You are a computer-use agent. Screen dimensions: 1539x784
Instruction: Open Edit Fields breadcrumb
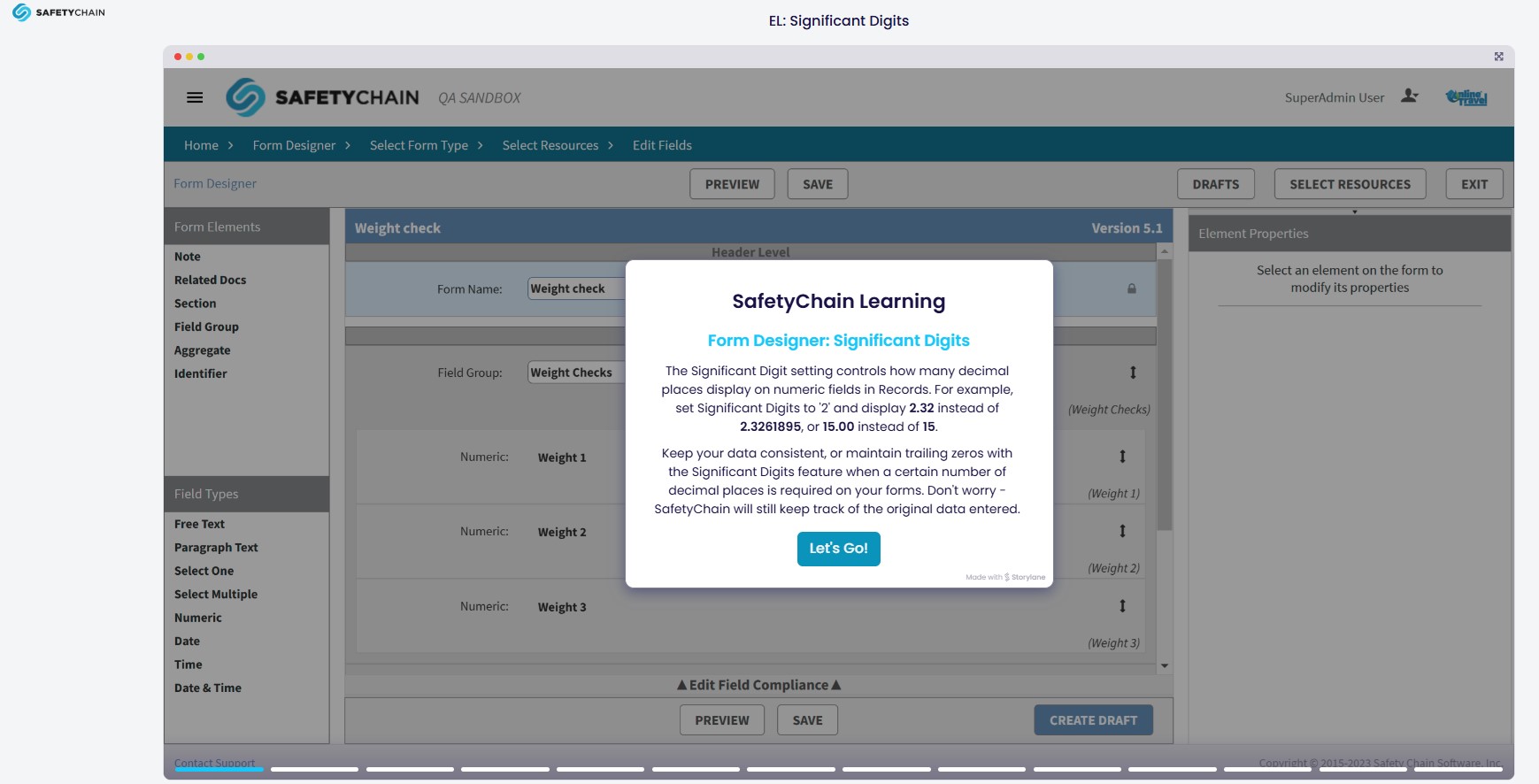662,145
